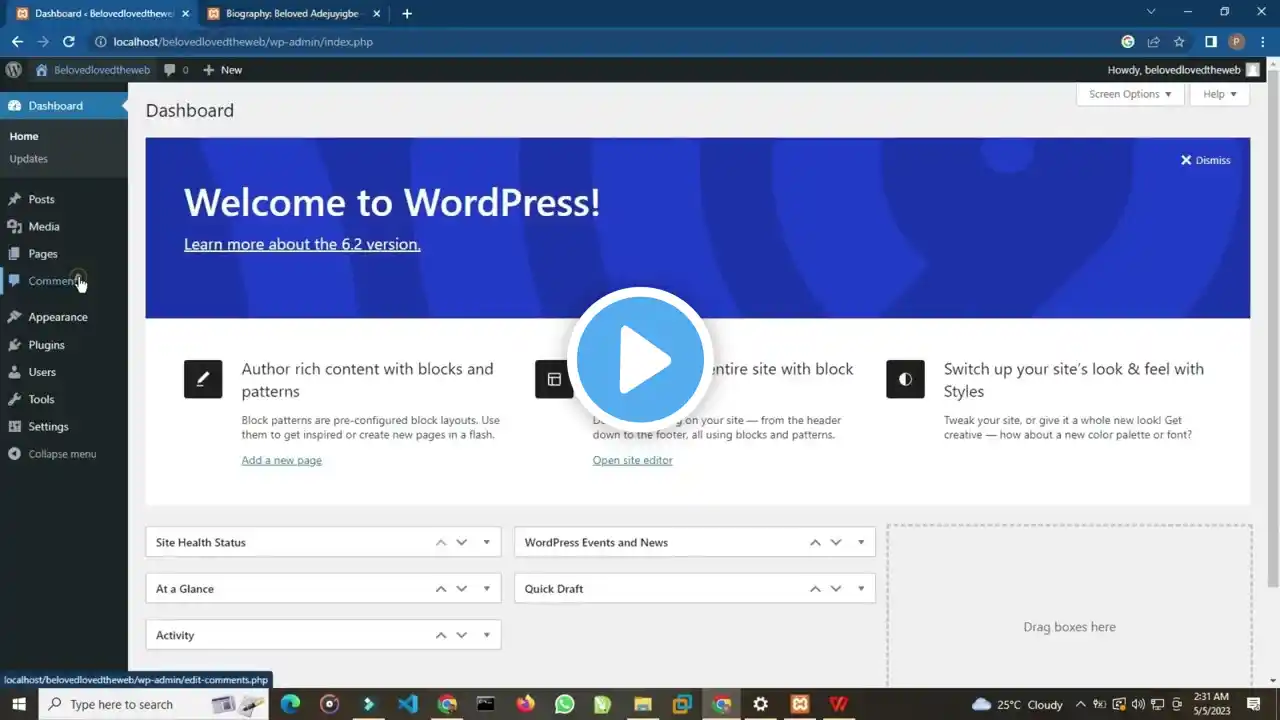Toggle the WordPress Events and News panel
The width and height of the screenshot is (1280, 720).
tap(861, 543)
